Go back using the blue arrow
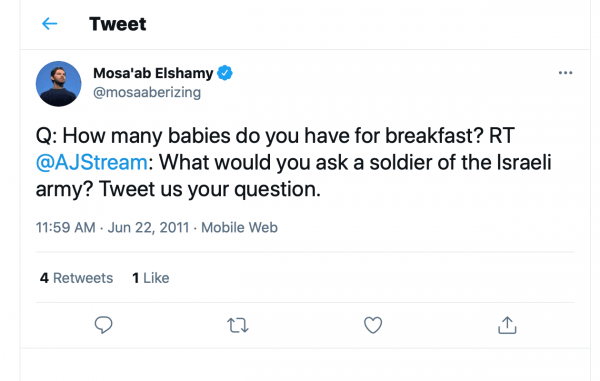The image size is (600, 381). click(x=49, y=24)
